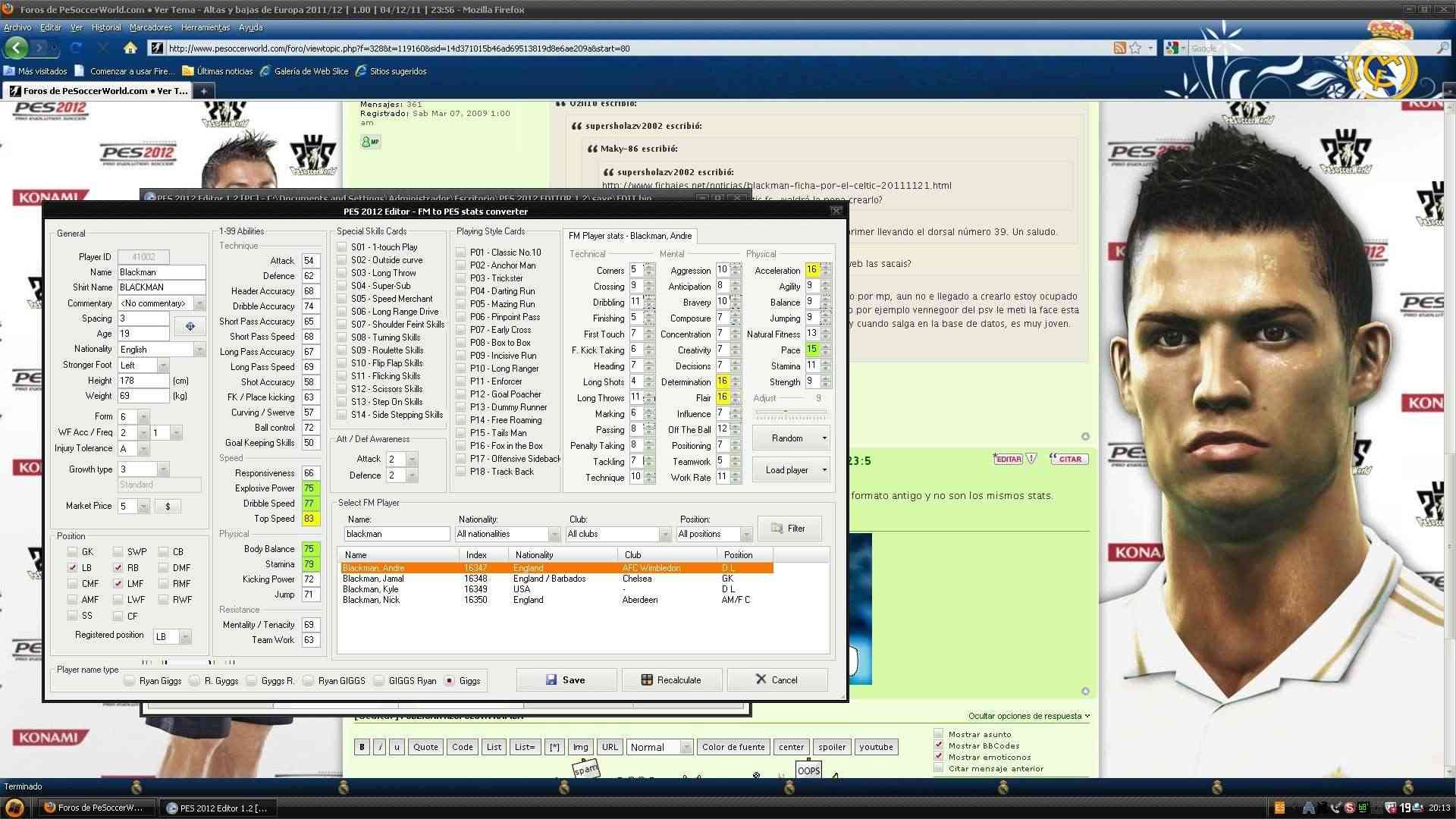Click the blue globe button beside Age
1456x819 pixels.
click(x=190, y=326)
